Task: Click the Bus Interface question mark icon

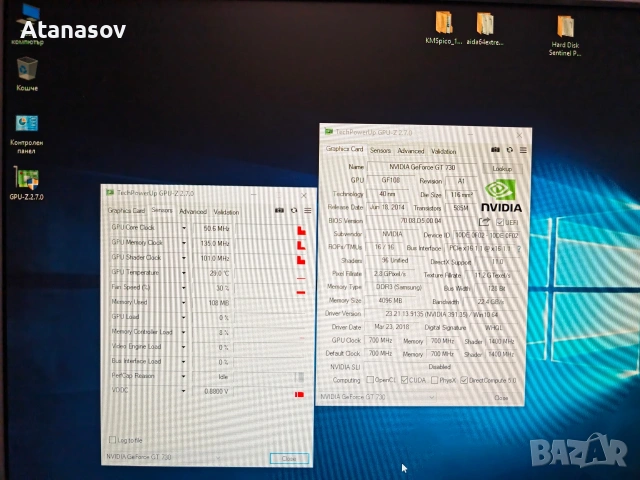Action: [519, 249]
